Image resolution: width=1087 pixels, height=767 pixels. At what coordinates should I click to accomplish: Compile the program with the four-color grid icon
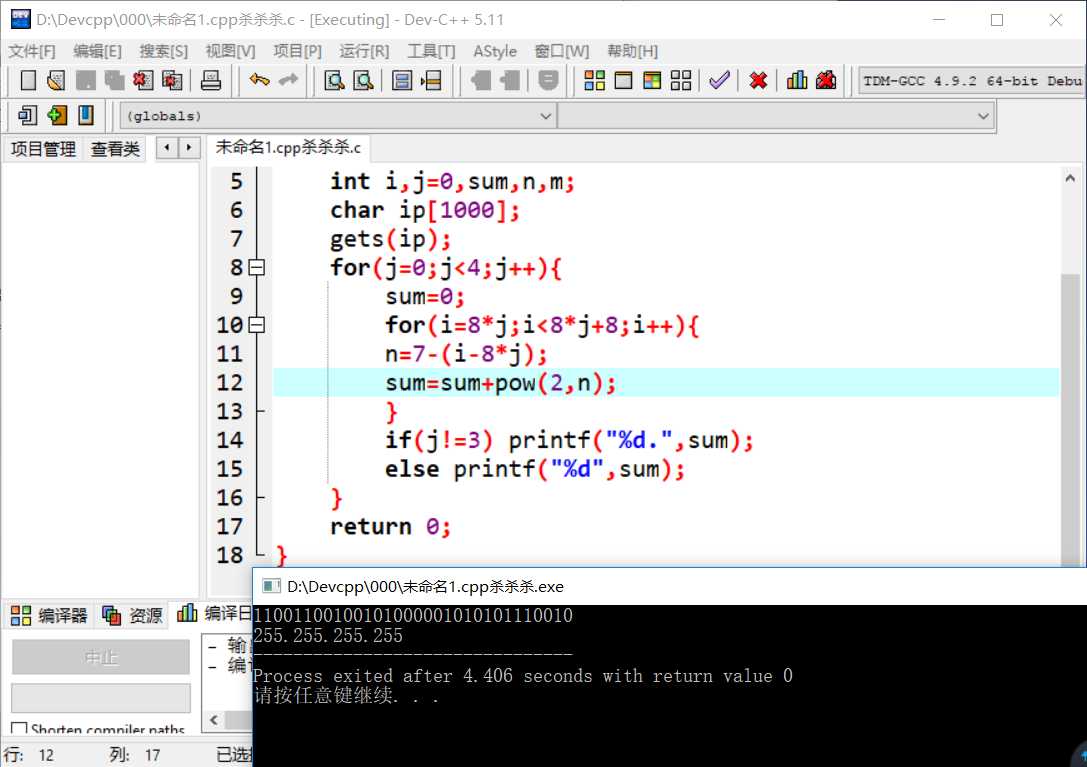[x=595, y=80]
